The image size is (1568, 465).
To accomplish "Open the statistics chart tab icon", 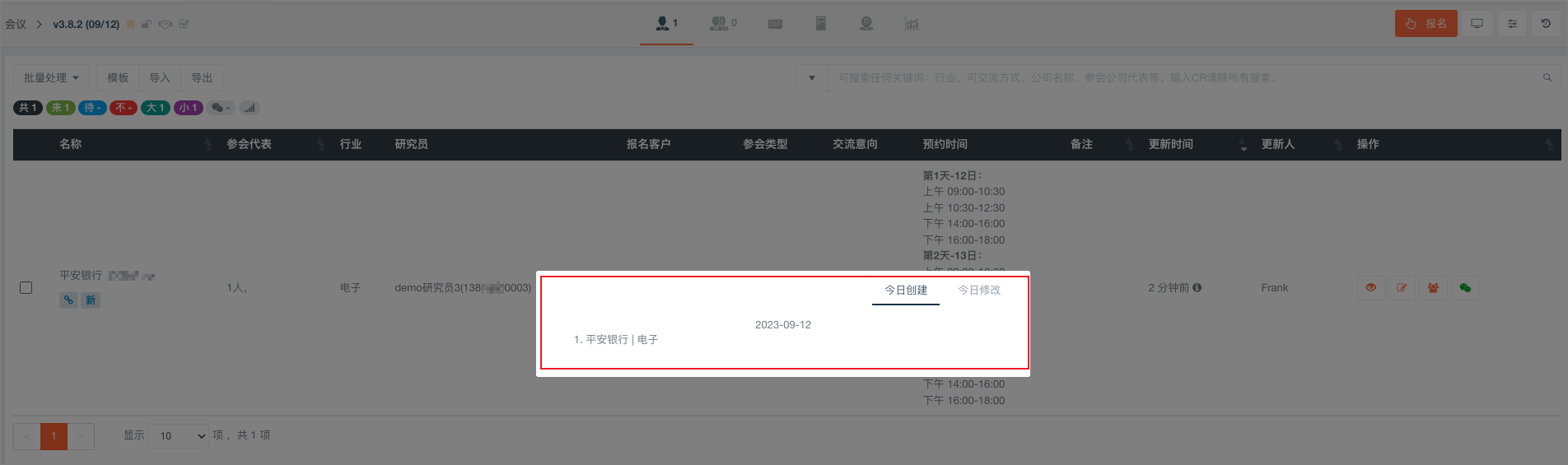I will pos(912,24).
